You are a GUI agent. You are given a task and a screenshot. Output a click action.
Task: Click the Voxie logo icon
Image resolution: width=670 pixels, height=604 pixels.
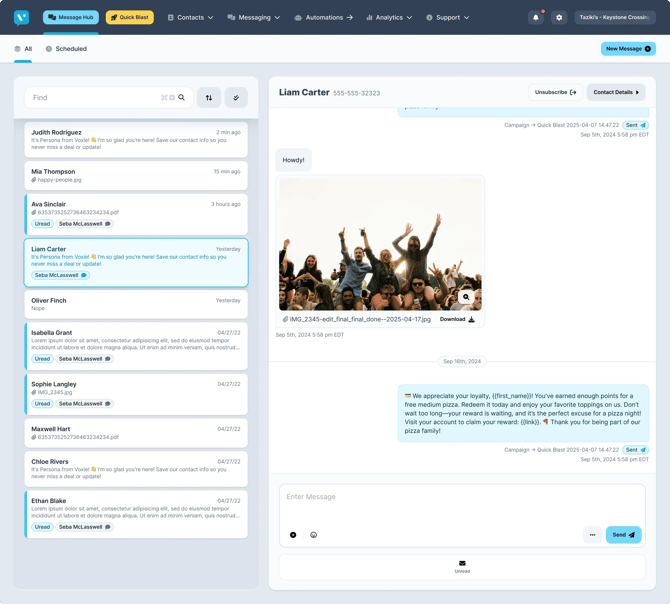pyautogui.click(x=21, y=18)
